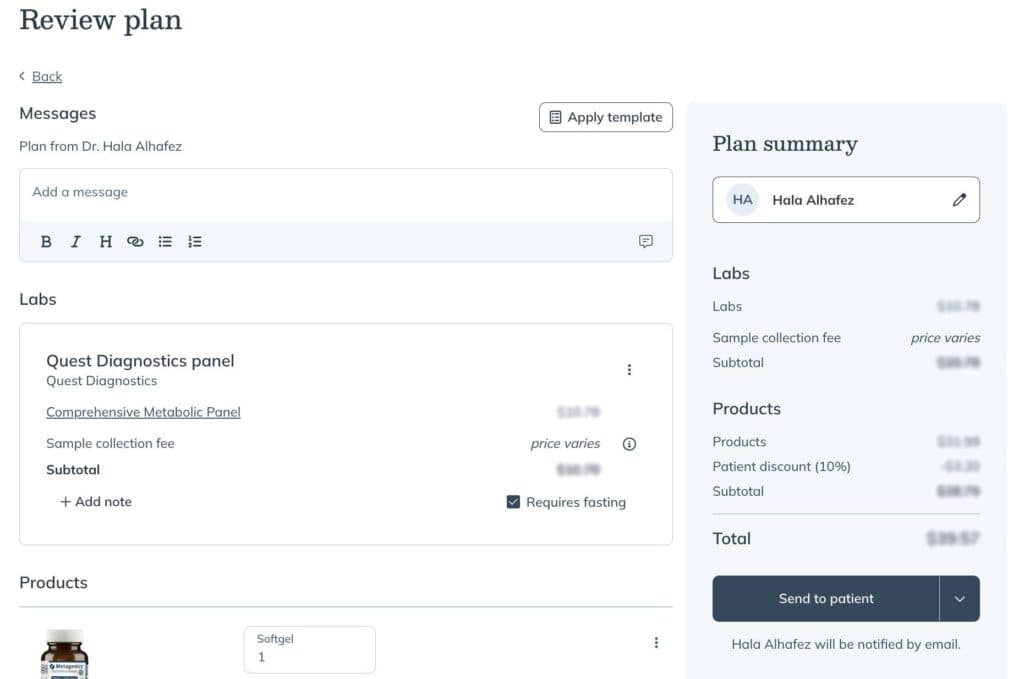The width and height of the screenshot is (1024, 679).
Task: Uncheck the Requires fasting checkbox
Action: [x=513, y=501]
